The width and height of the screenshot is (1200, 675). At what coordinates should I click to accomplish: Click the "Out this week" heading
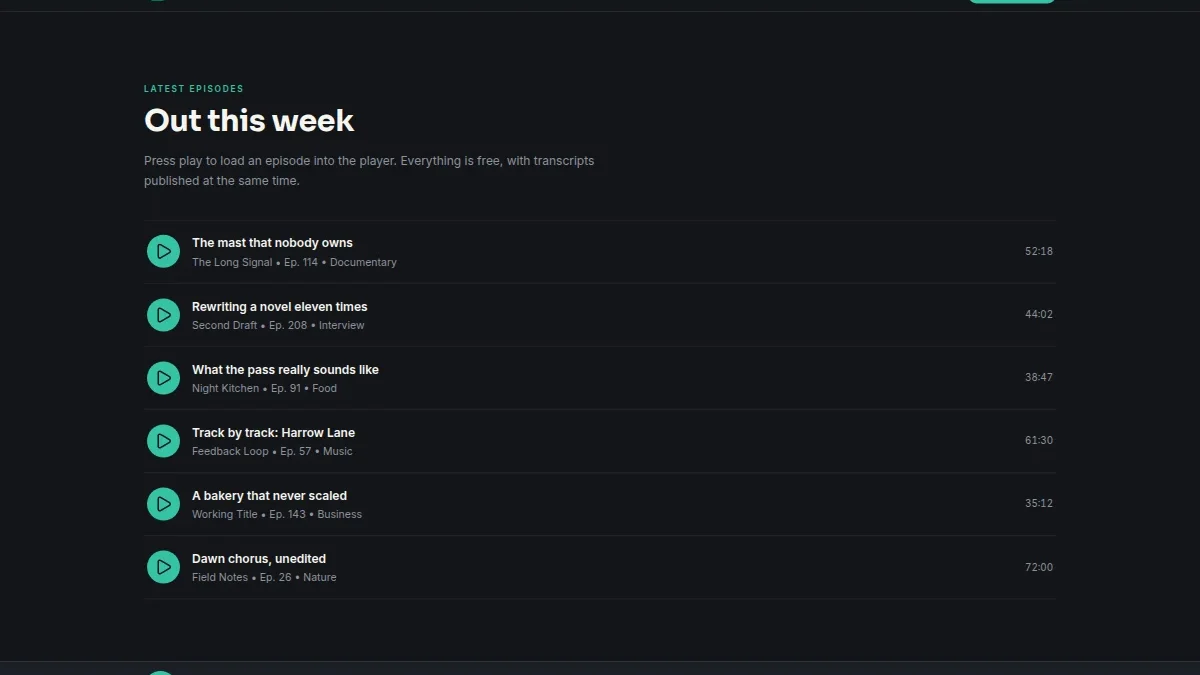point(249,121)
